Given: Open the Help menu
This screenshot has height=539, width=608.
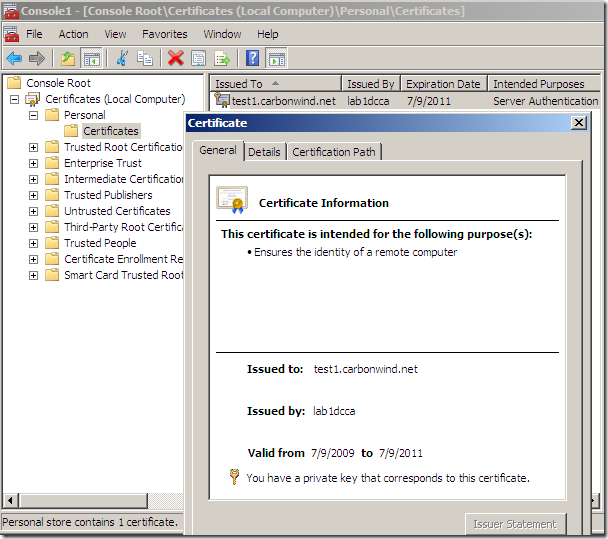Looking at the screenshot, I should pyautogui.click(x=268, y=34).
